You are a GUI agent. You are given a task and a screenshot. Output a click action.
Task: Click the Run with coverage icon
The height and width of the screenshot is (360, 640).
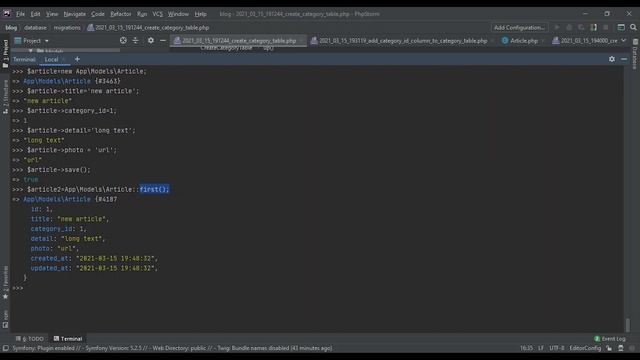(x=581, y=27)
